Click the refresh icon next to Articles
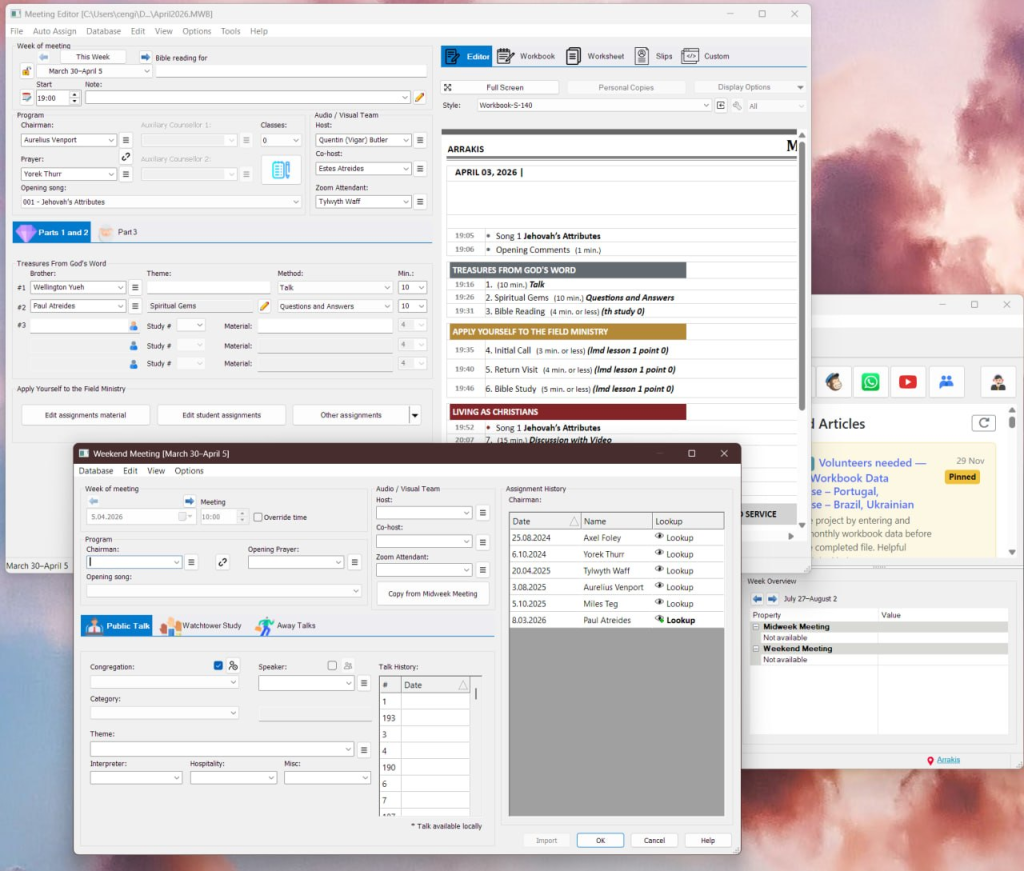The width and height of the screenshot is (1024, 871). pos(984,423)
